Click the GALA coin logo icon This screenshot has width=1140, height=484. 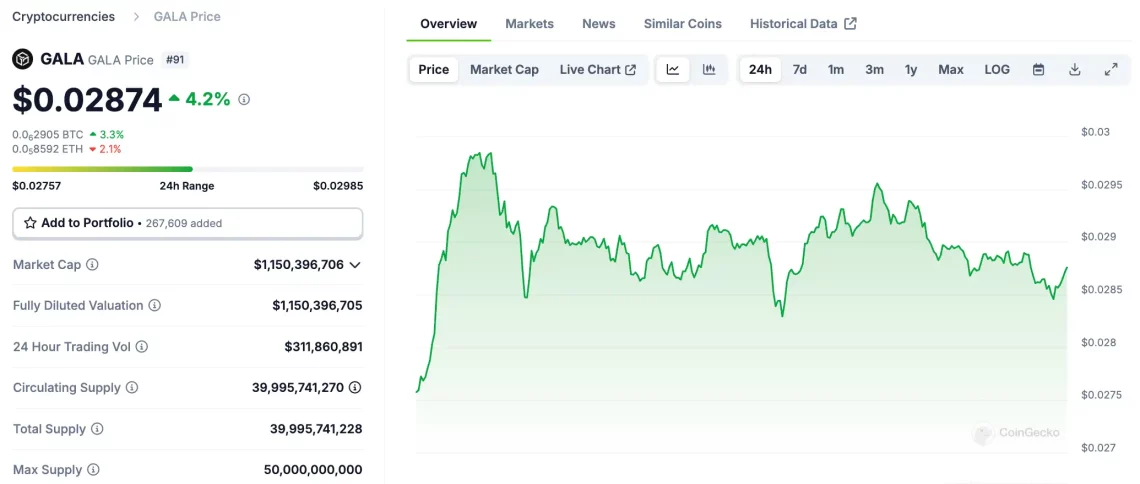pos(23,59)
